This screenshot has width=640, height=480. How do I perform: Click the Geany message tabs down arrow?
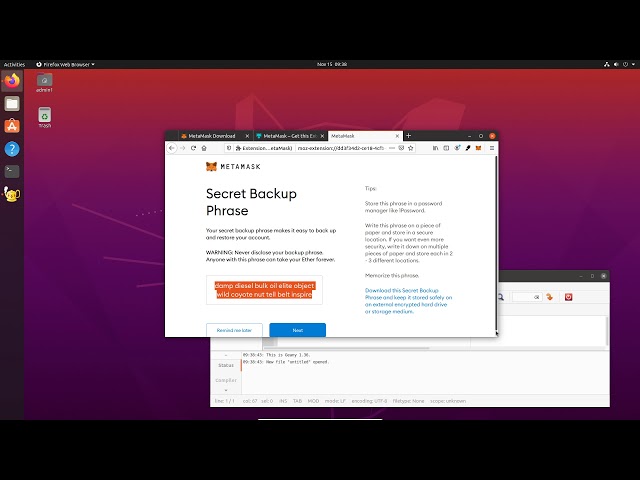pos(226,390)
